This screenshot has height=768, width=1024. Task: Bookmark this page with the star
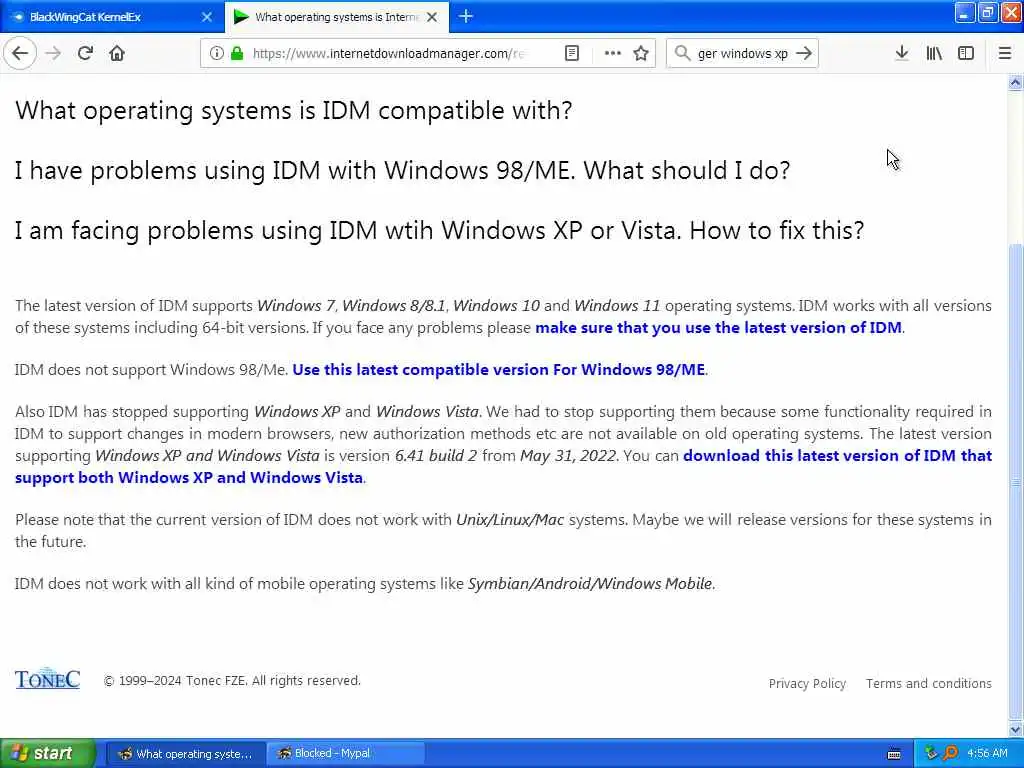[641, 54]
